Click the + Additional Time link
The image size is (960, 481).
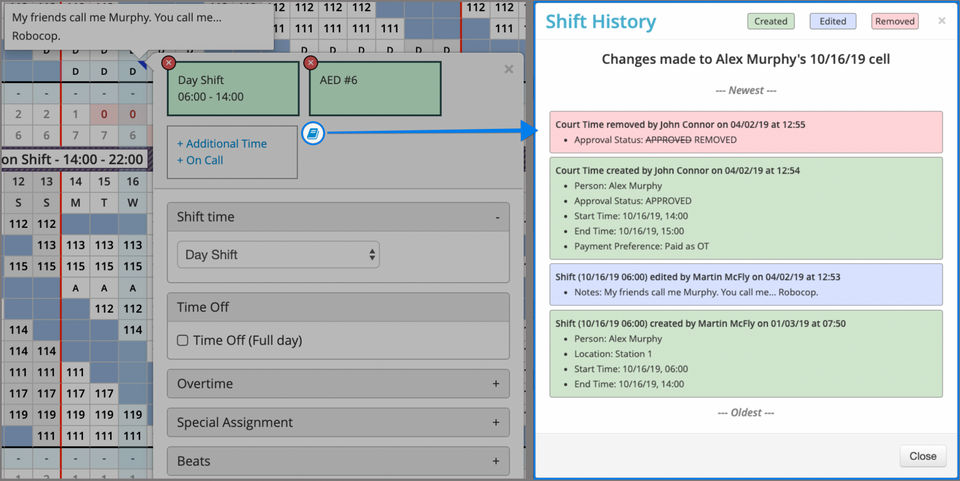(222, 144)
